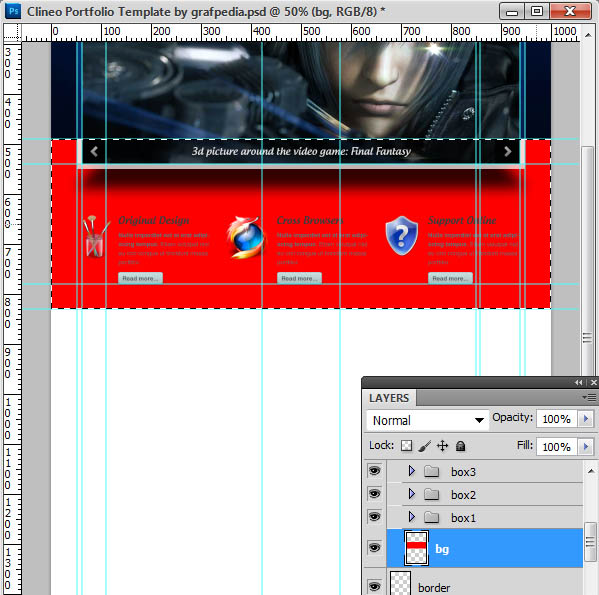Click previous slide arrow in image caption bar
This screenshot has width=599, height=595.
click(x=94, y=151)
